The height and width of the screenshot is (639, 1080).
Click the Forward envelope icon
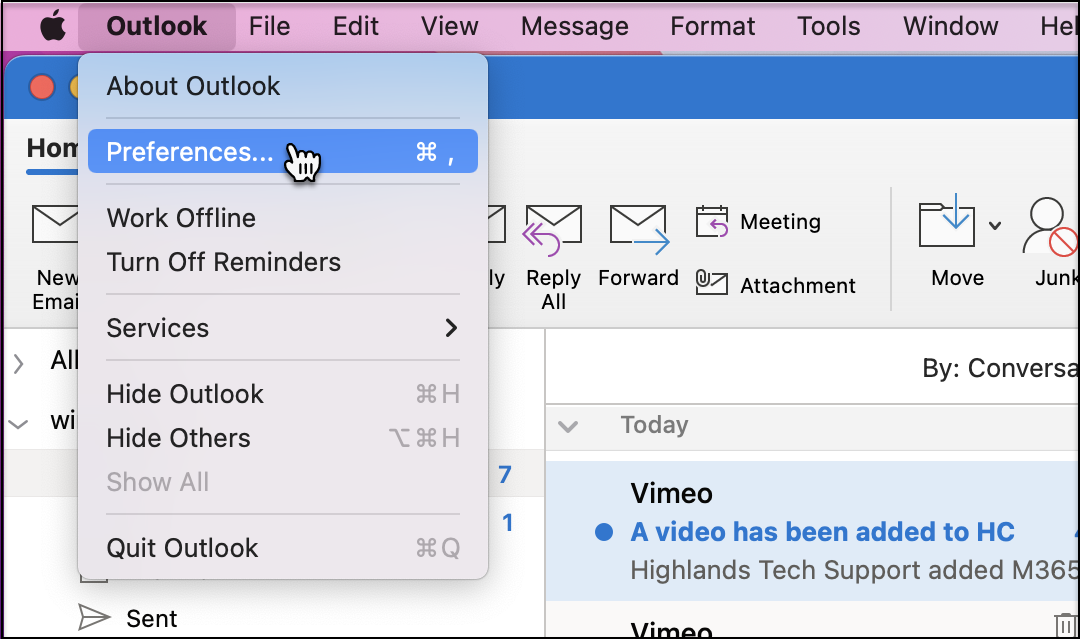638,228
